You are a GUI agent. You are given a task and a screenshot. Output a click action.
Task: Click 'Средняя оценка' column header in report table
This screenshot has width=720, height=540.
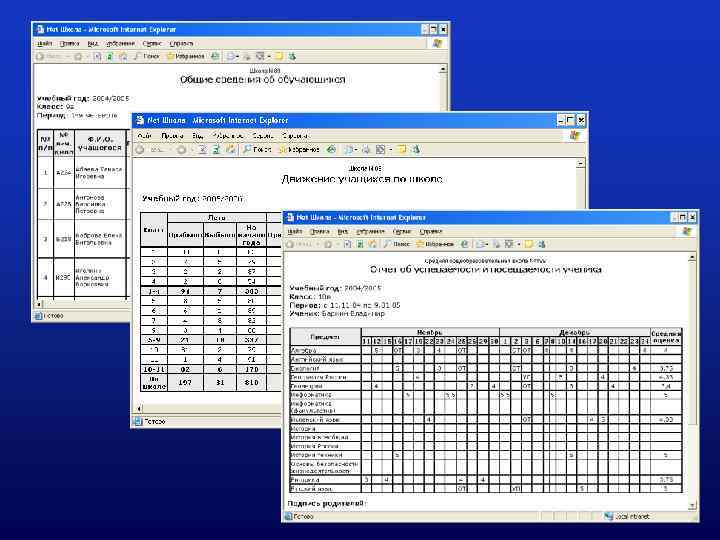666,337
